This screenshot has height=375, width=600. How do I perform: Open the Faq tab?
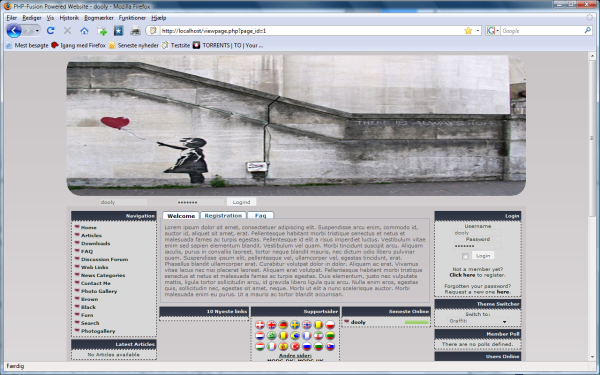(260, 215)
